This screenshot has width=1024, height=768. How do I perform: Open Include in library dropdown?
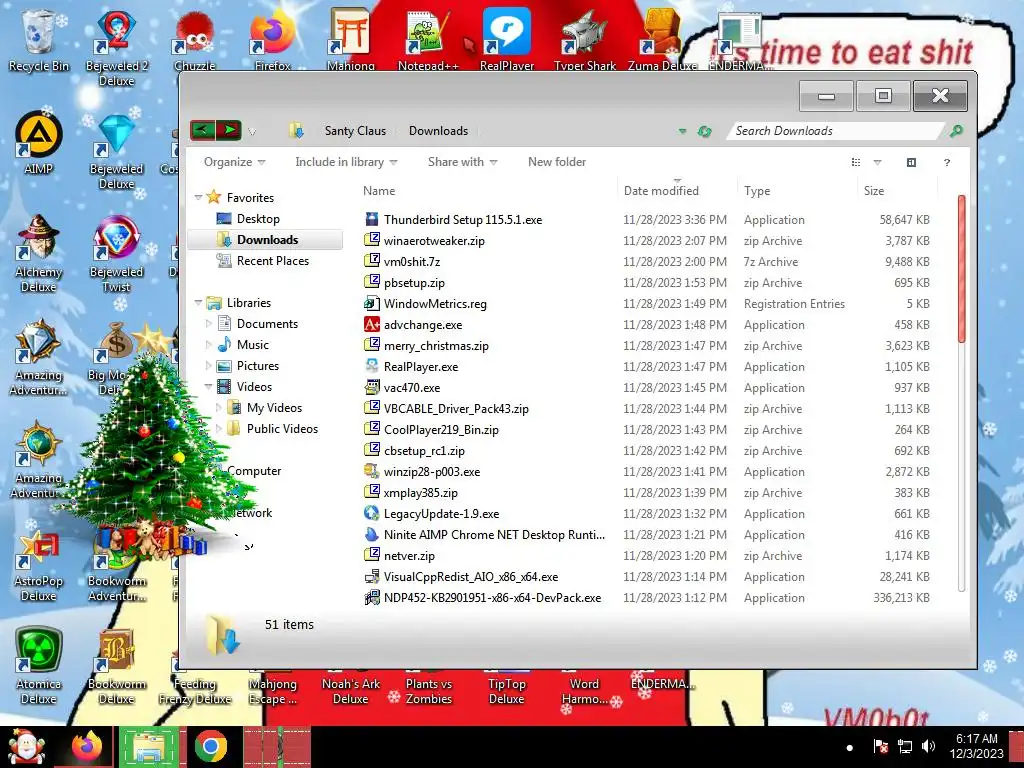346,162
